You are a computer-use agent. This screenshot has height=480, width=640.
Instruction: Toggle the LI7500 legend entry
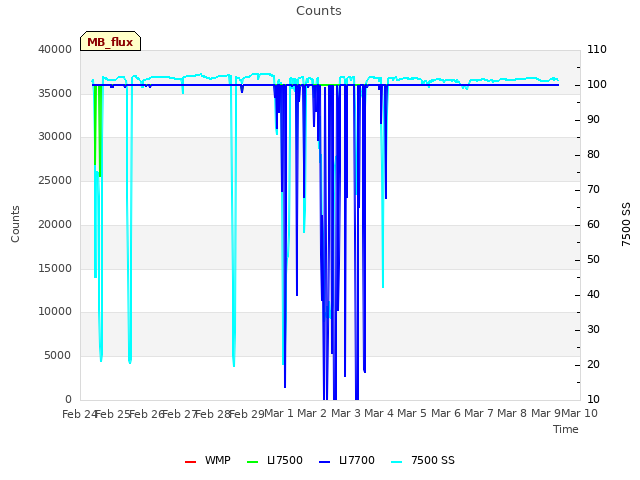275,460
